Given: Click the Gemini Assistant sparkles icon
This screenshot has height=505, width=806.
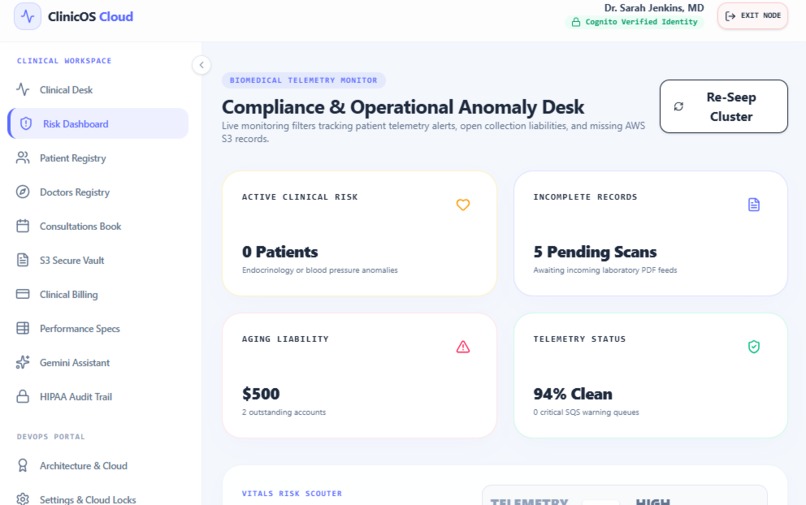Looking at the screenshot, I should (x=23, y=362).
